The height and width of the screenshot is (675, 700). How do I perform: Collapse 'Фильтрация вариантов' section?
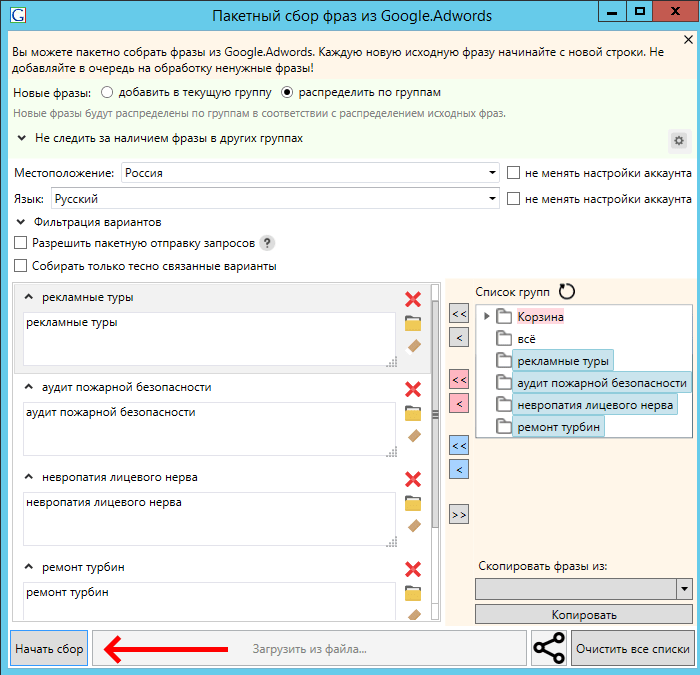point(21,222)
